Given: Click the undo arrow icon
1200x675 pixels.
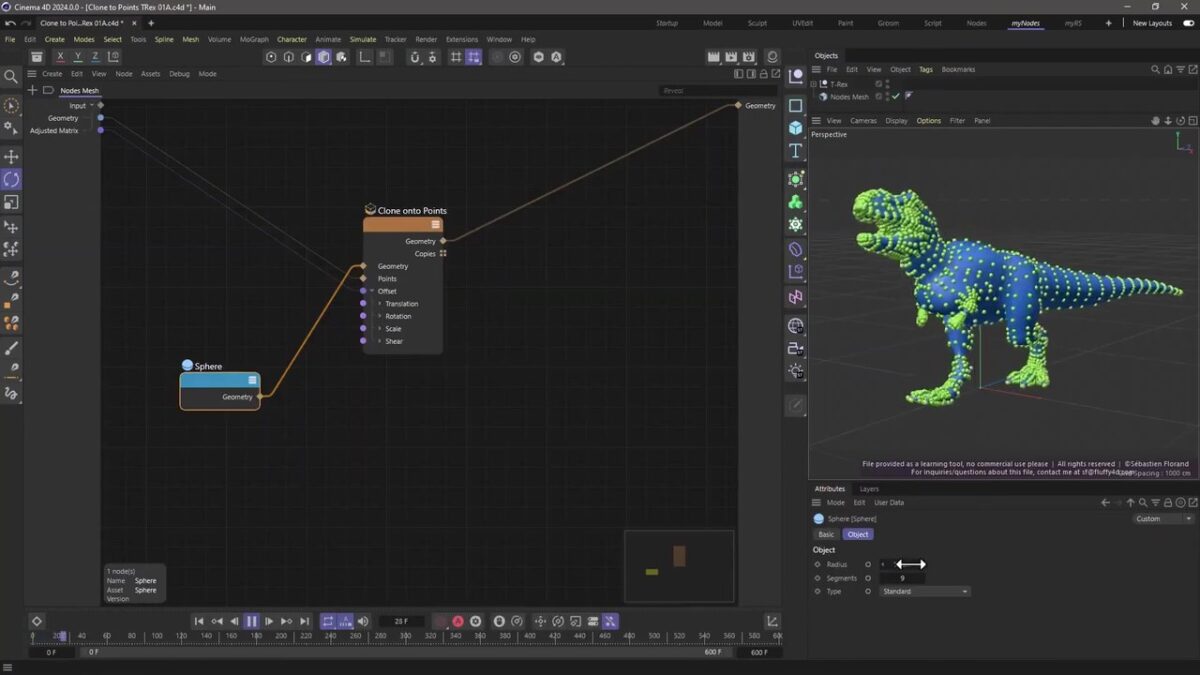Looking at the screenshot, I should [10, 23].
